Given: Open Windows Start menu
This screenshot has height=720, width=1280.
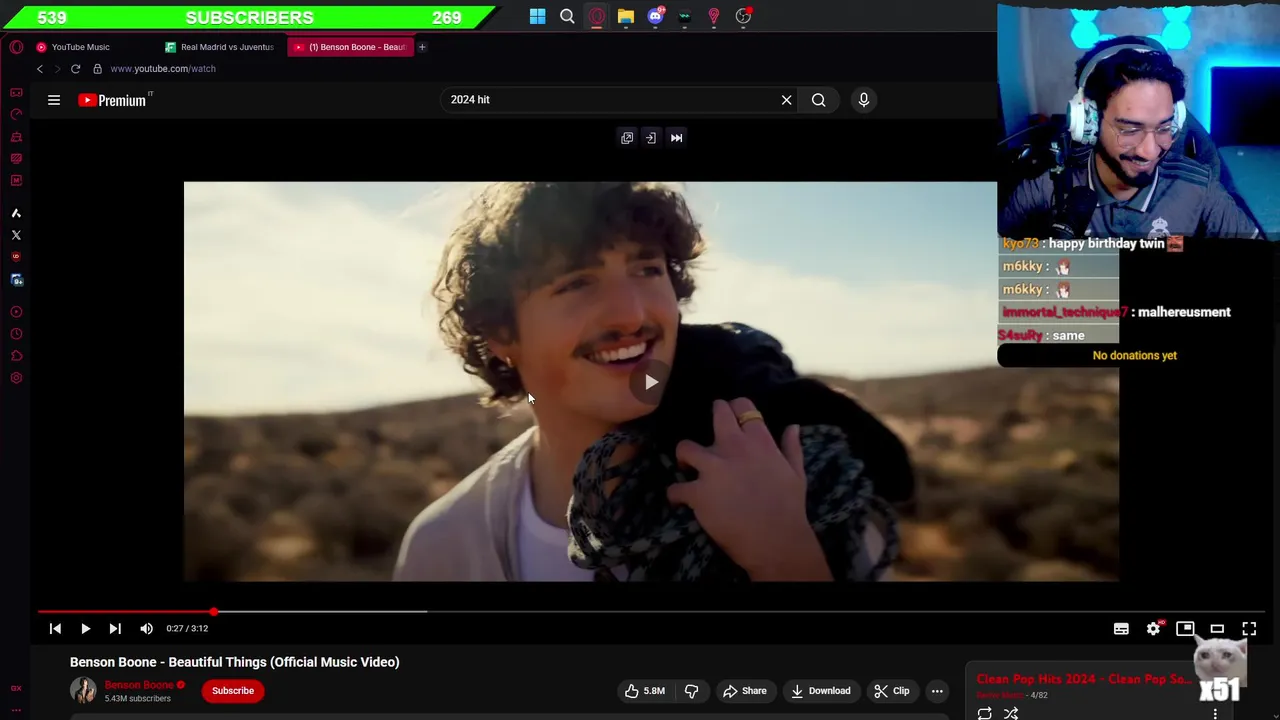Looking at the screenshot, I should [538, 16].
